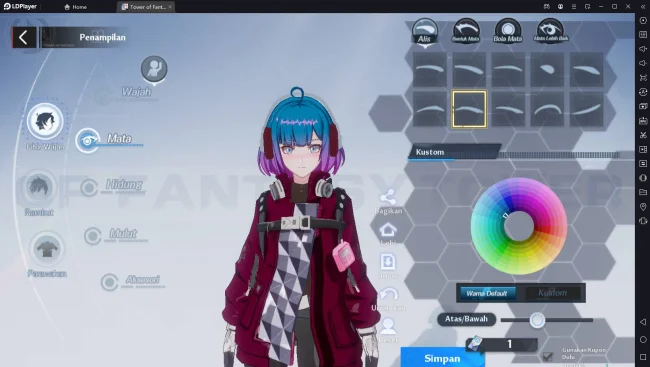Click LDPlayer fullscreen sidebar icon
Screen dimensions: 650x367
coord(643,78)
